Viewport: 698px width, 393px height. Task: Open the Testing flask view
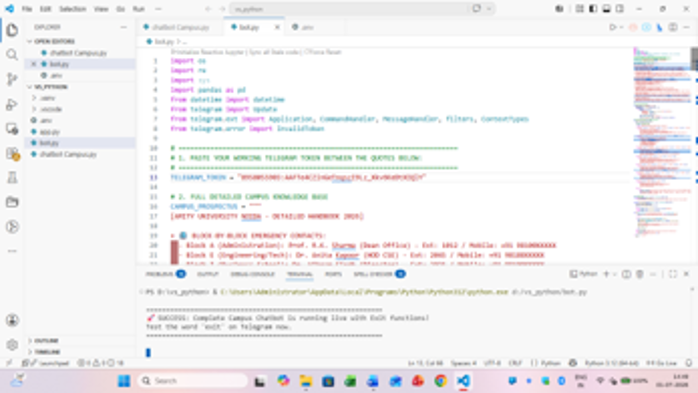(12, 178)
